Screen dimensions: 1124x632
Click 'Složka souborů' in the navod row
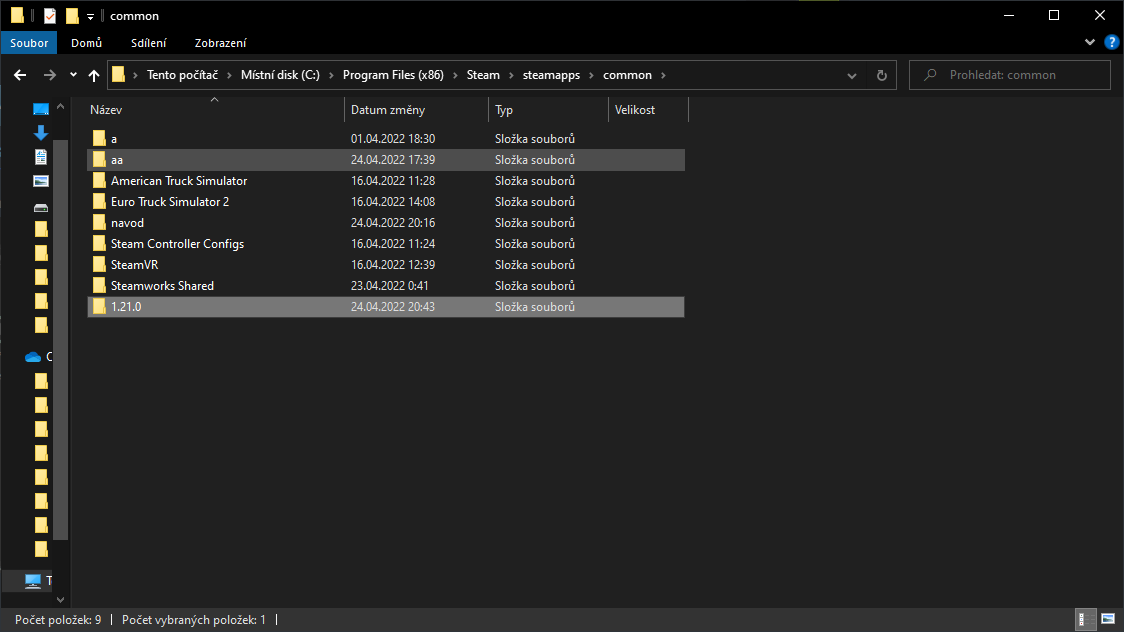tap(535, 223)
